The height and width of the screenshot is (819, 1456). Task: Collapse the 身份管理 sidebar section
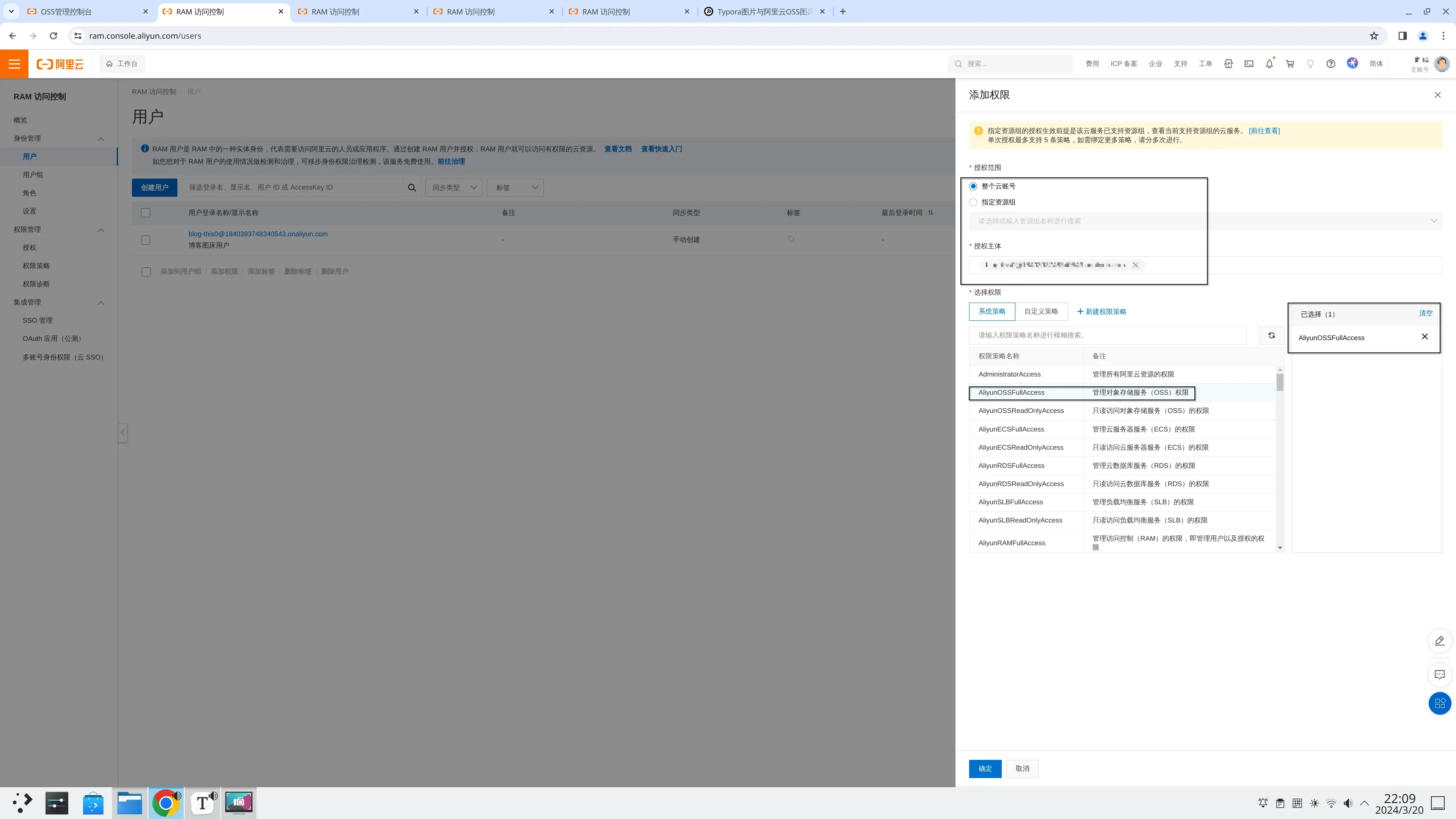click(x=100, y=139)
